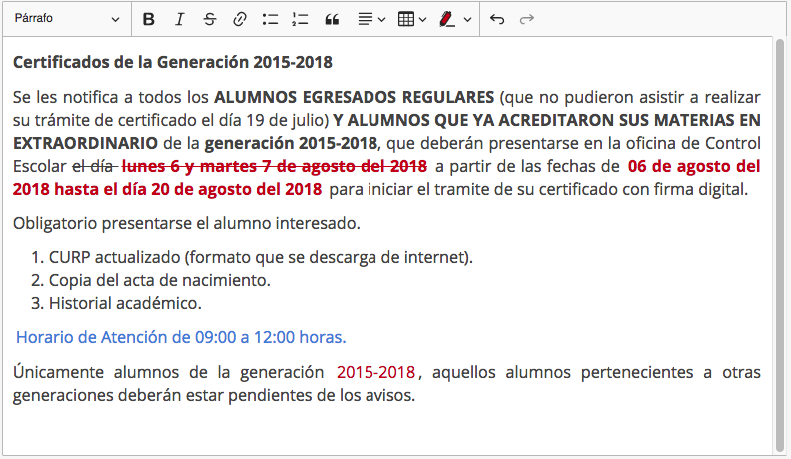This screenshot has width=791, height=459.
Task: Undo the last edit
Action: (498, 19)
